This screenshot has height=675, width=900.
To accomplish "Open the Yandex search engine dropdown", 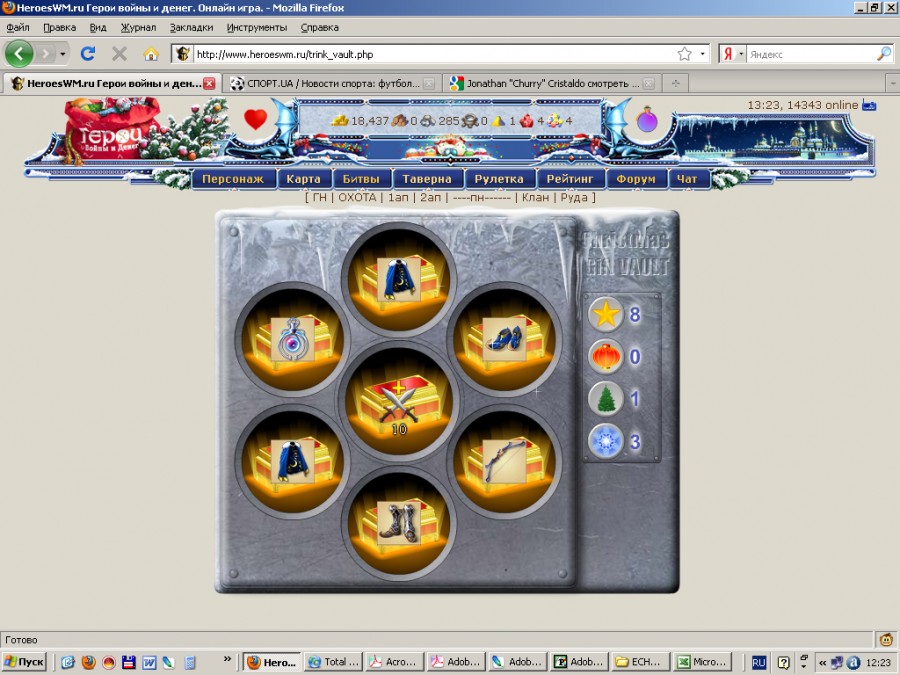I will click(x=741, y=54).
